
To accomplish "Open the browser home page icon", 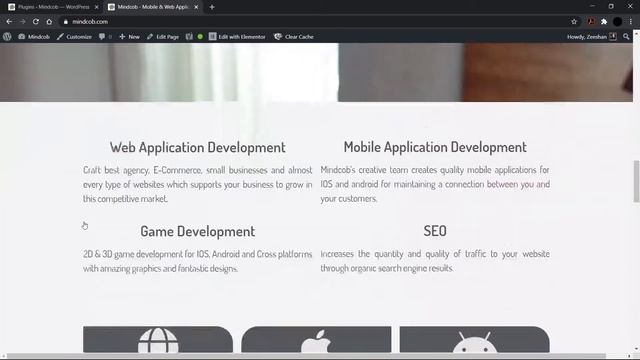I will click(49, 22).
